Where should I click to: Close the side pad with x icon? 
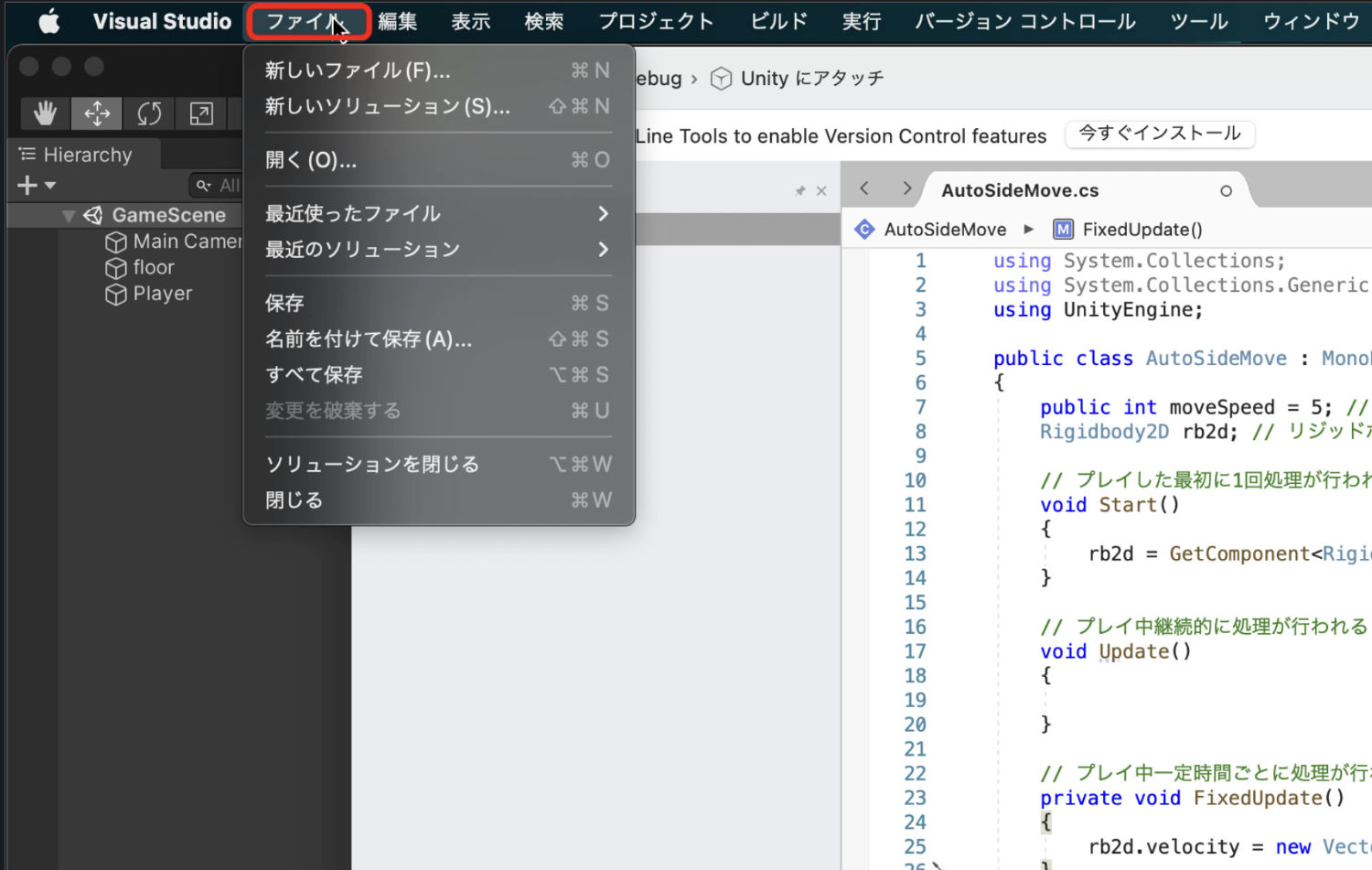coord(821,190)
